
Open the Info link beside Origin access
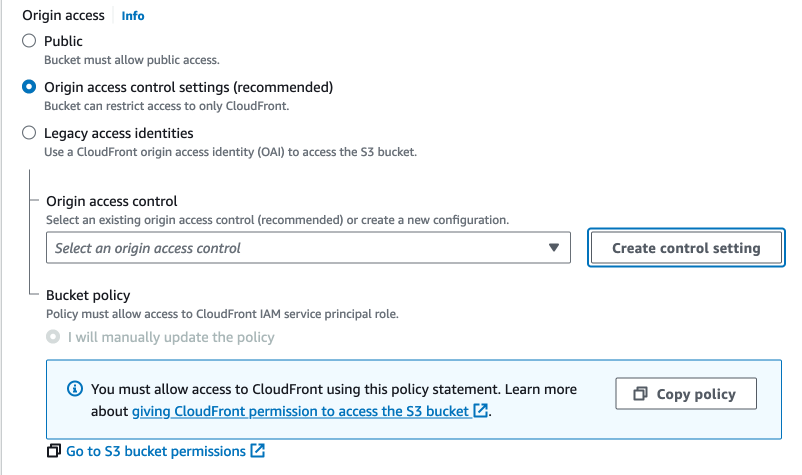click(133, 16)
